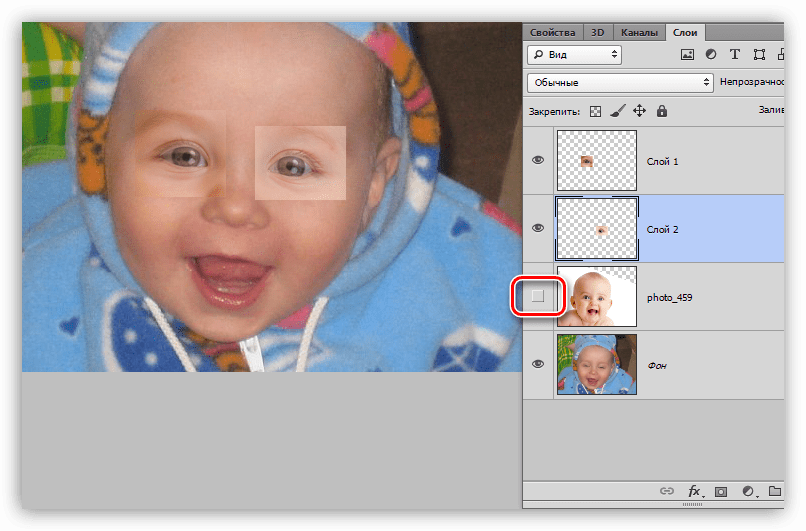Hide the Слой 1 layer
This screenshot has width=806, height=531.
[538, 160]
